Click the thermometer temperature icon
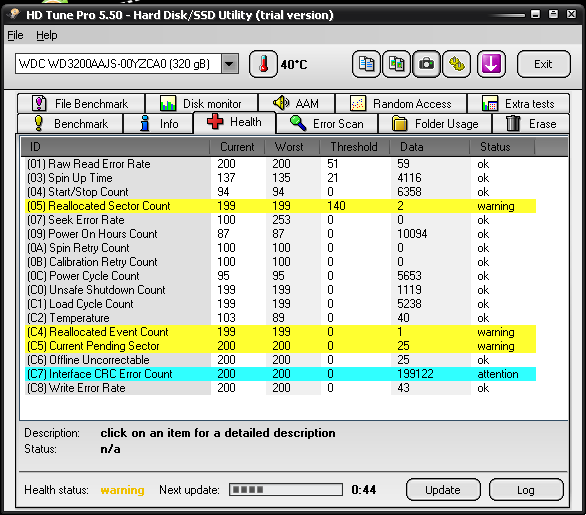 (x=263, y=64)
